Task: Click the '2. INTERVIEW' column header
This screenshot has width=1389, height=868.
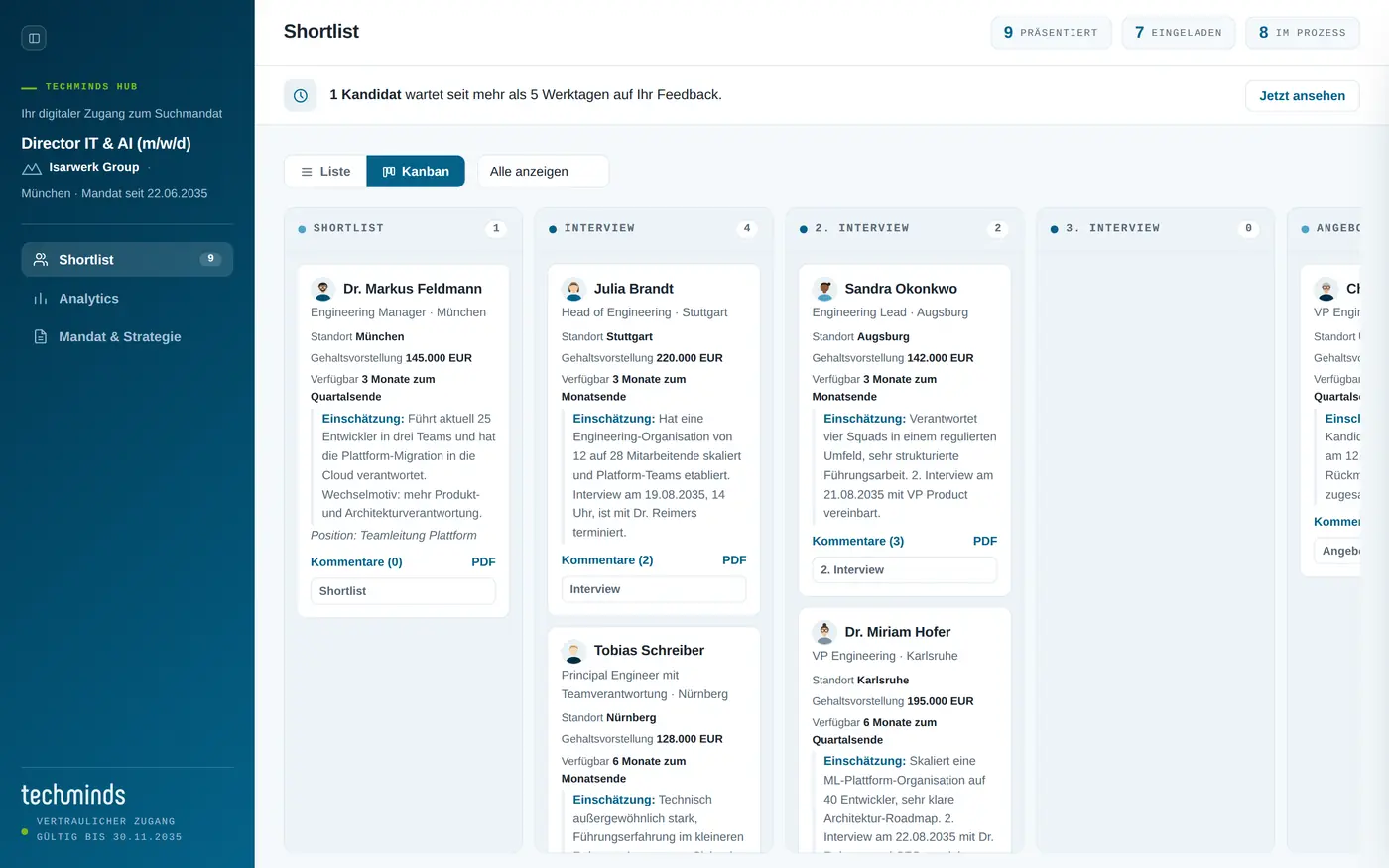Action: pos(862,229)
